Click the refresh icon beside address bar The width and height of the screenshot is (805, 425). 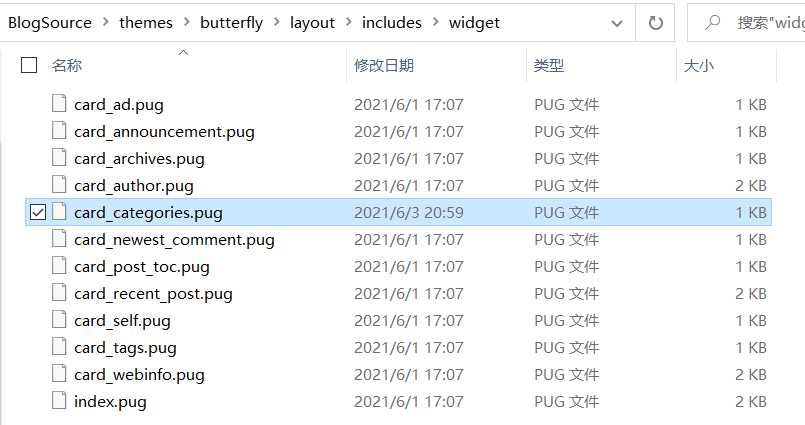[x=655, y=23]
